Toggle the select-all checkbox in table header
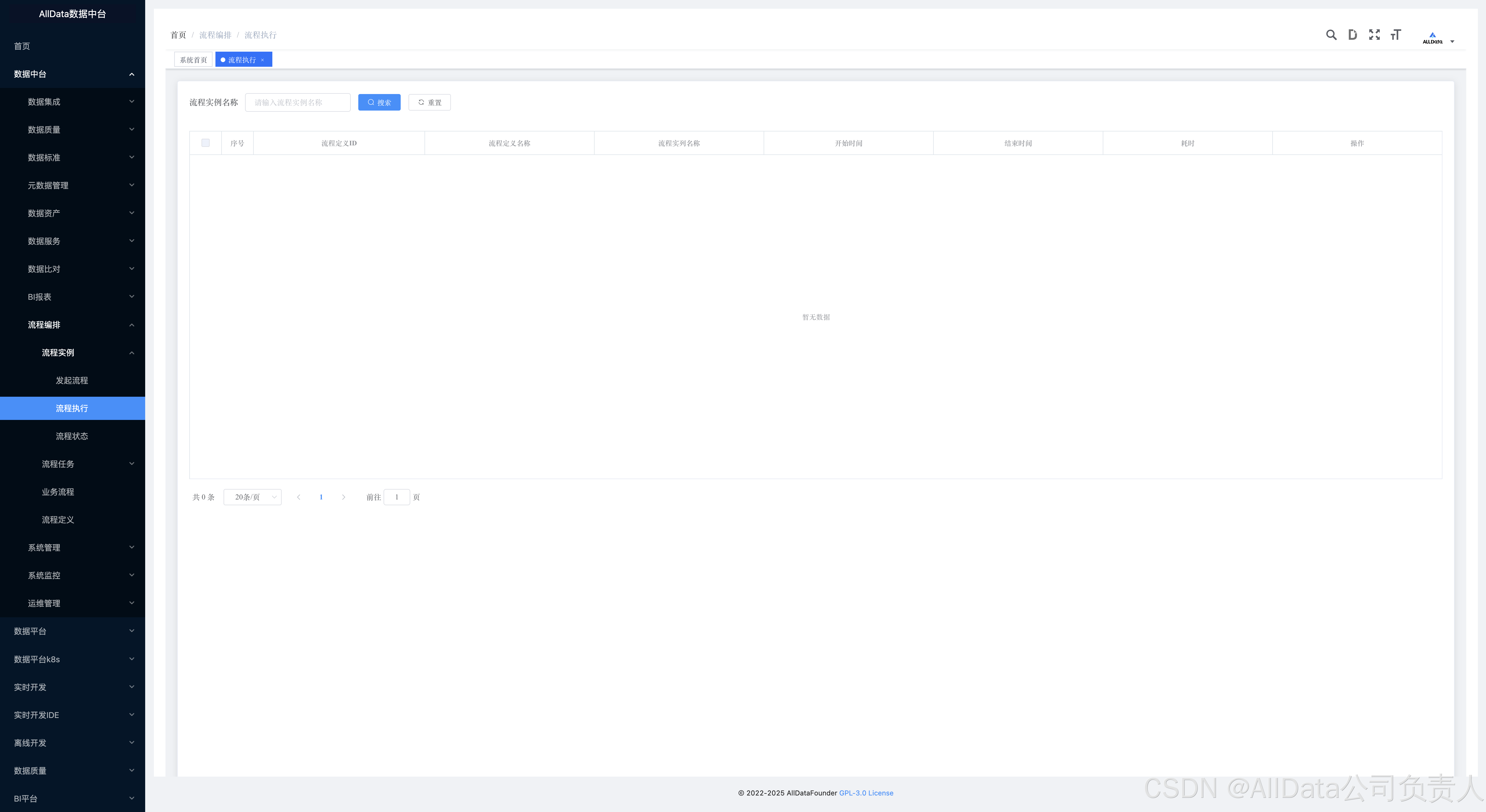Screen dimensions: 1486x812 (205, 143)
